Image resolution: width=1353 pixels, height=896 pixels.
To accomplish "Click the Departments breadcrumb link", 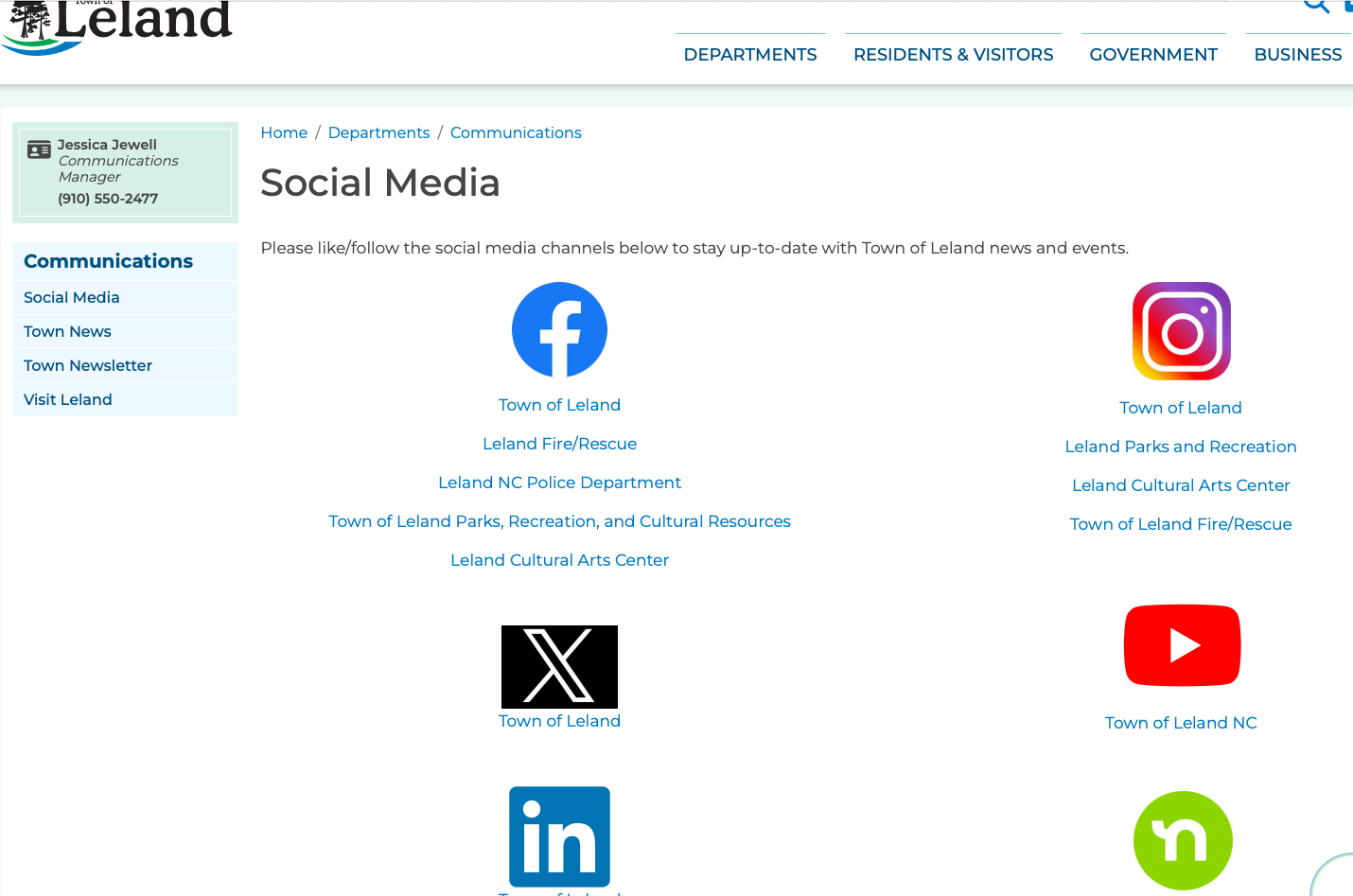I will (x=378, y=132).
